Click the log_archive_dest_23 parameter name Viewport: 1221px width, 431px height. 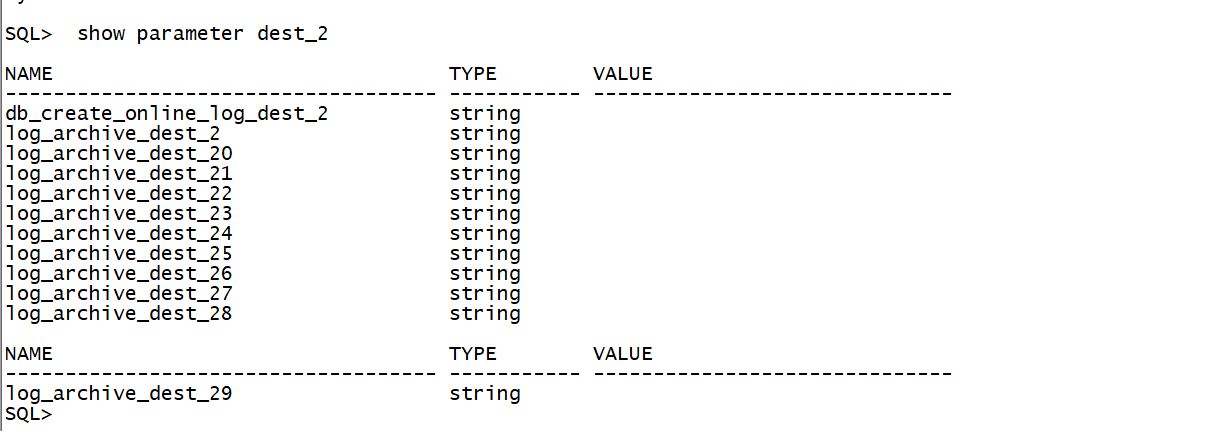click(119, 214)
